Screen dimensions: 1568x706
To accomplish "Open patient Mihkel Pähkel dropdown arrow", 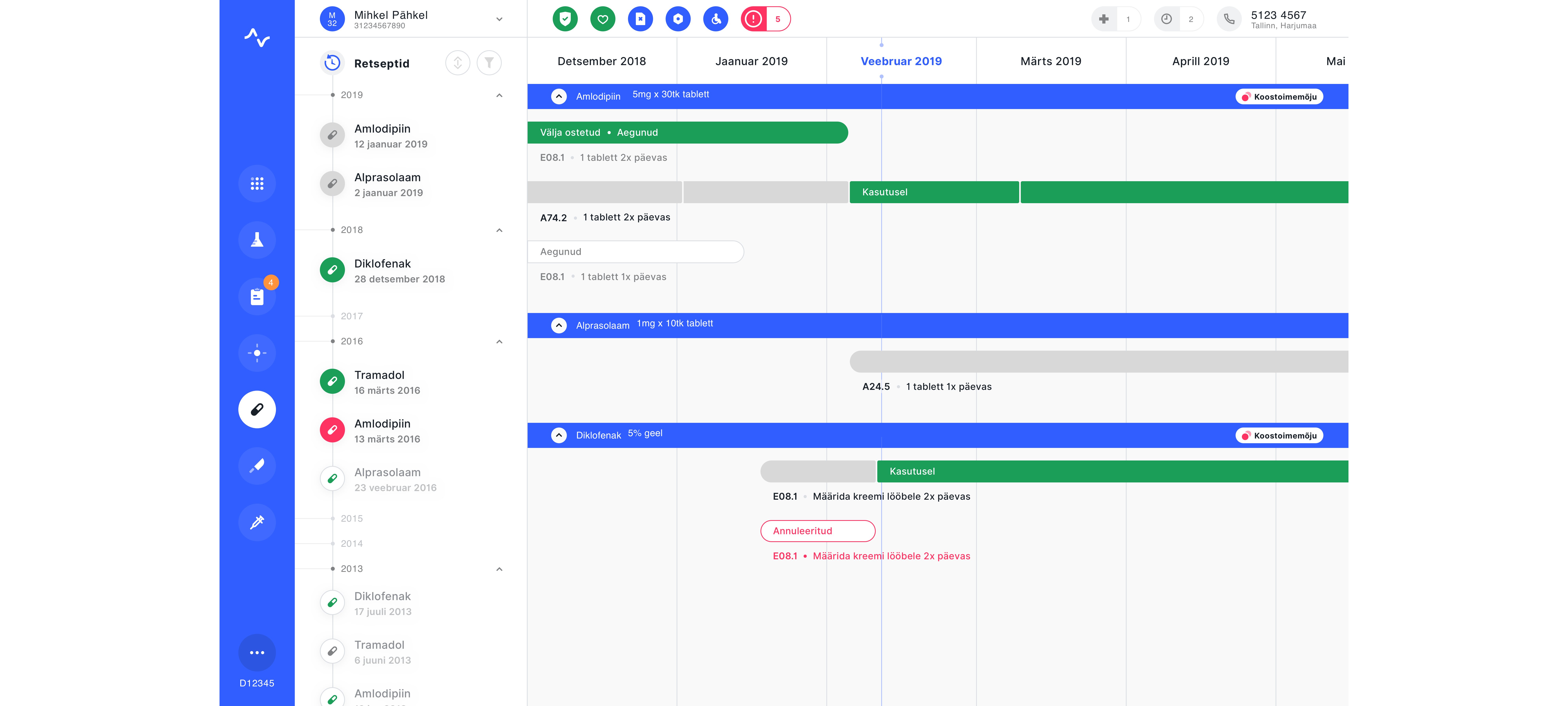I will click(x=499, y=19).
